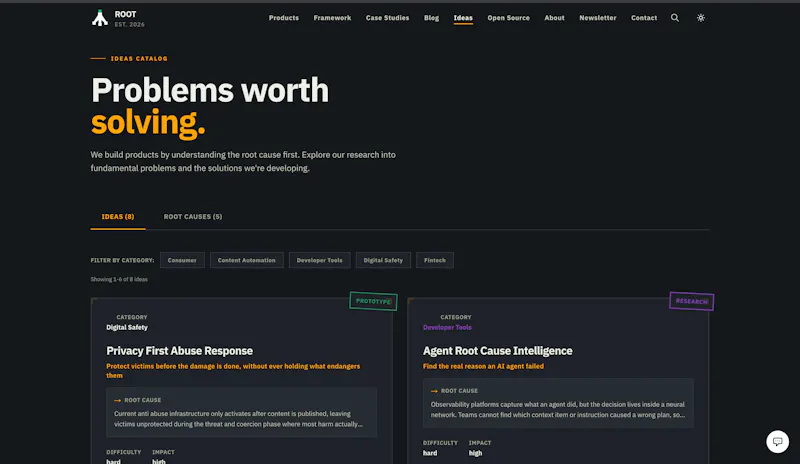Filter by Developer Tools category
The image size is (800, 464).
point(319,260)
